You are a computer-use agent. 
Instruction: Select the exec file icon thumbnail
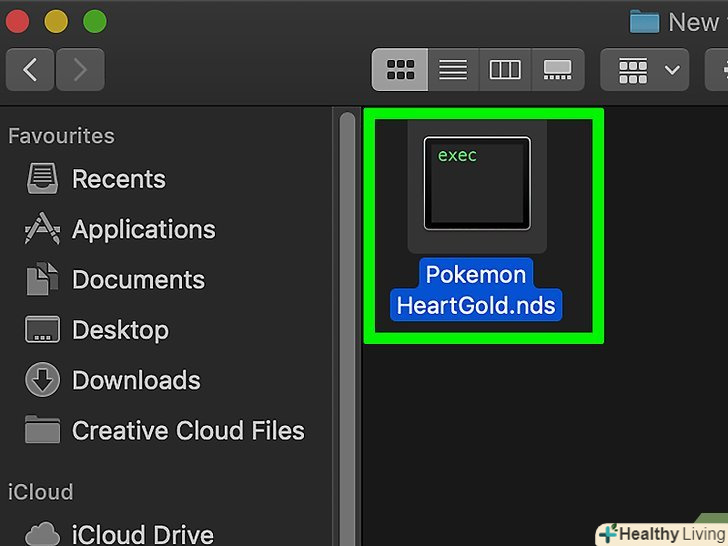point(477,183)
